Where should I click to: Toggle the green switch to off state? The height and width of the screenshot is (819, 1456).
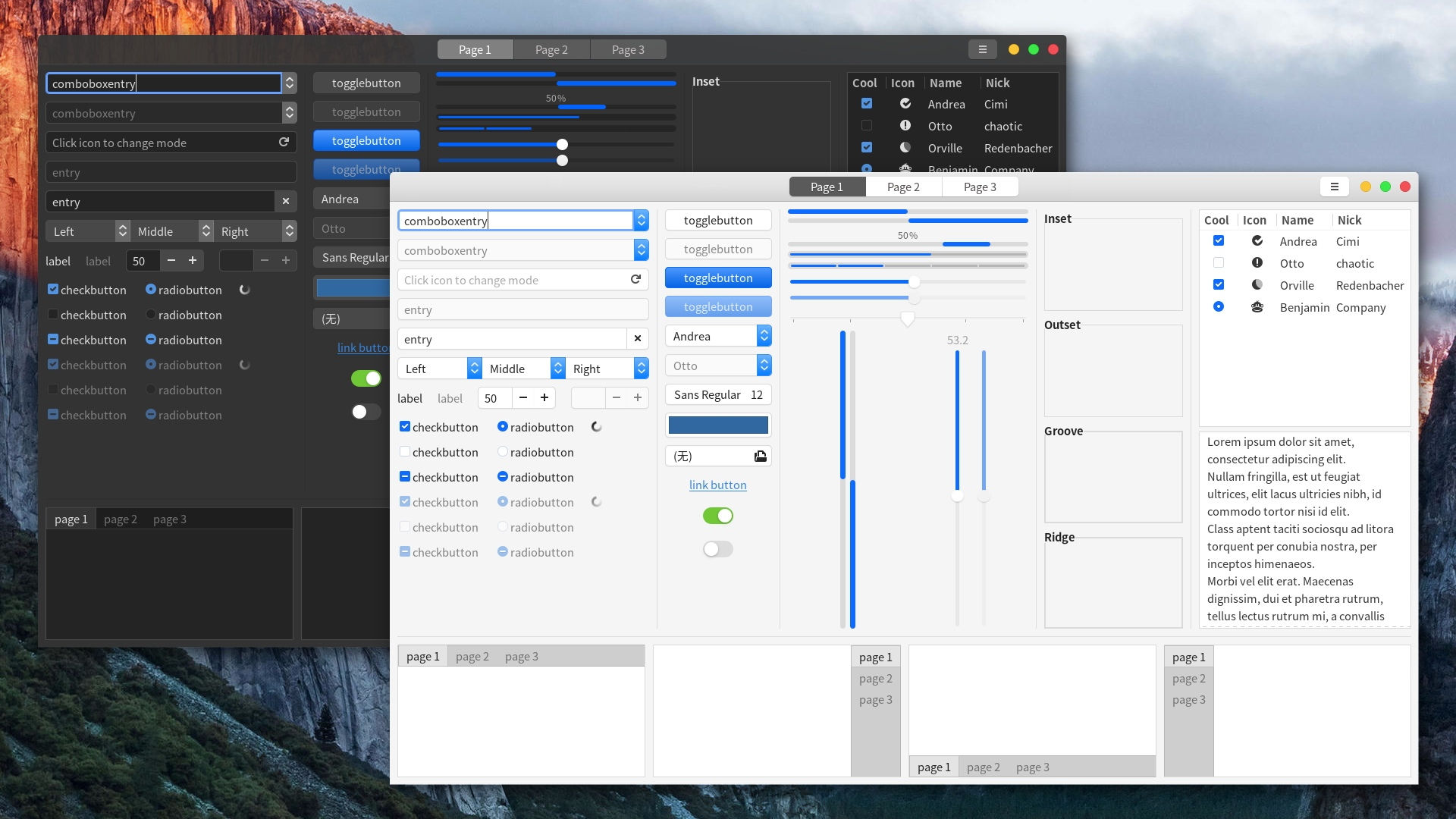point(718,516)
